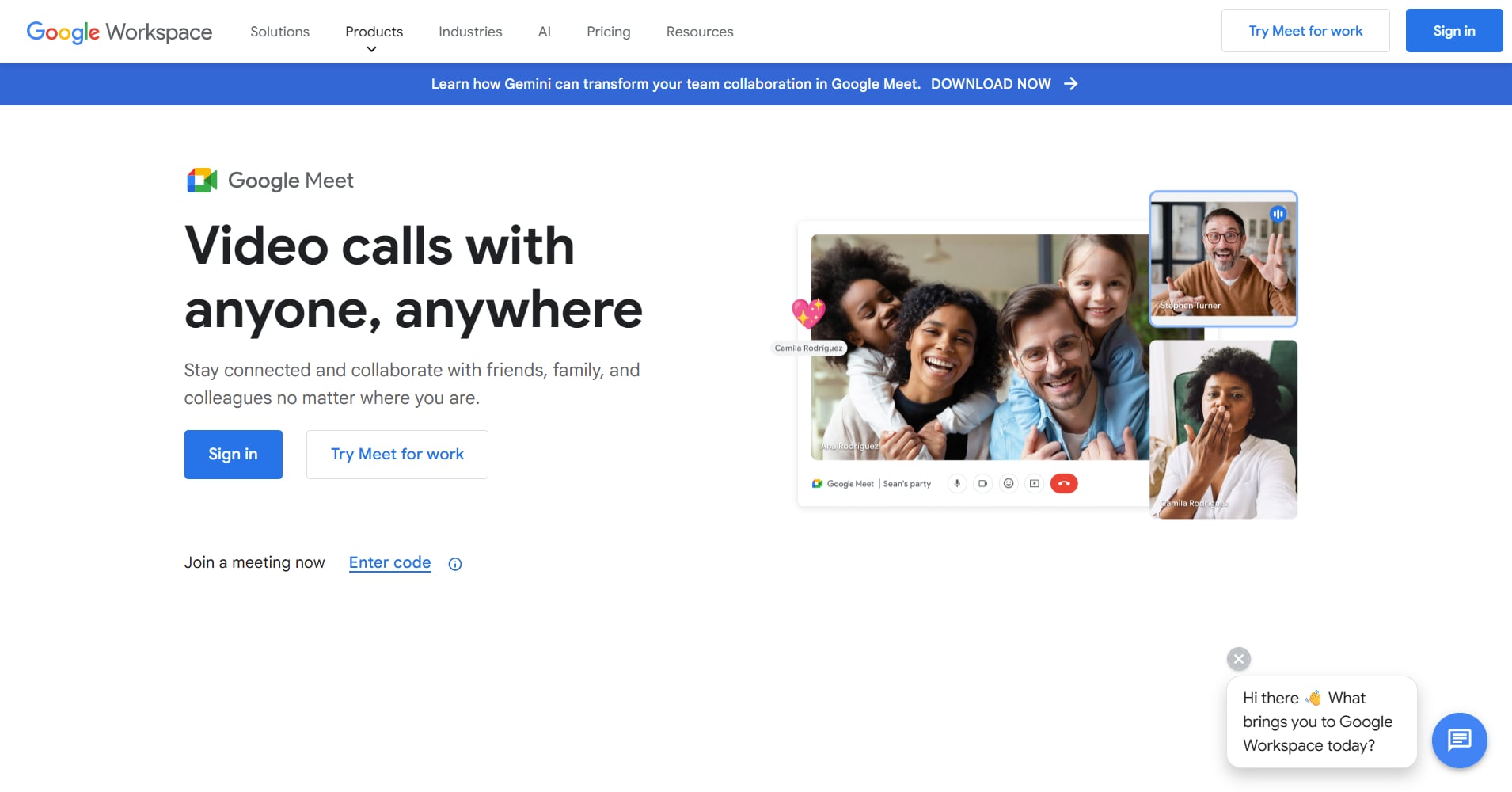This screenshot has width=1512, height=792.
Task: Click the header Sign in button
Action: [x=1454, y=31]
